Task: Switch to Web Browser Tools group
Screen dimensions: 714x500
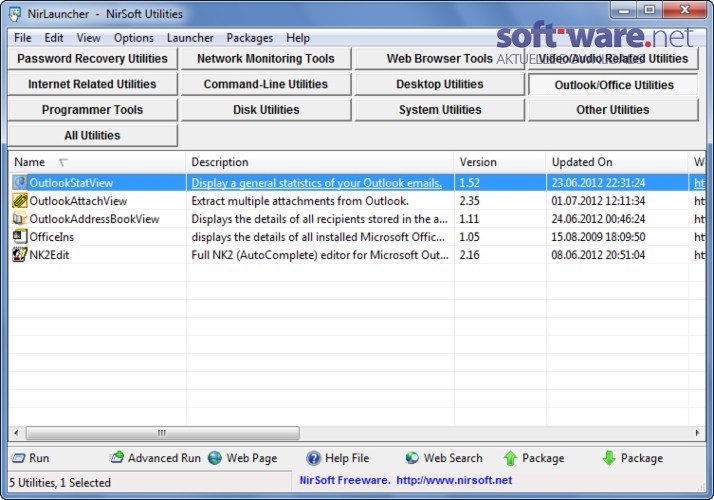Action: click(439, 59)
